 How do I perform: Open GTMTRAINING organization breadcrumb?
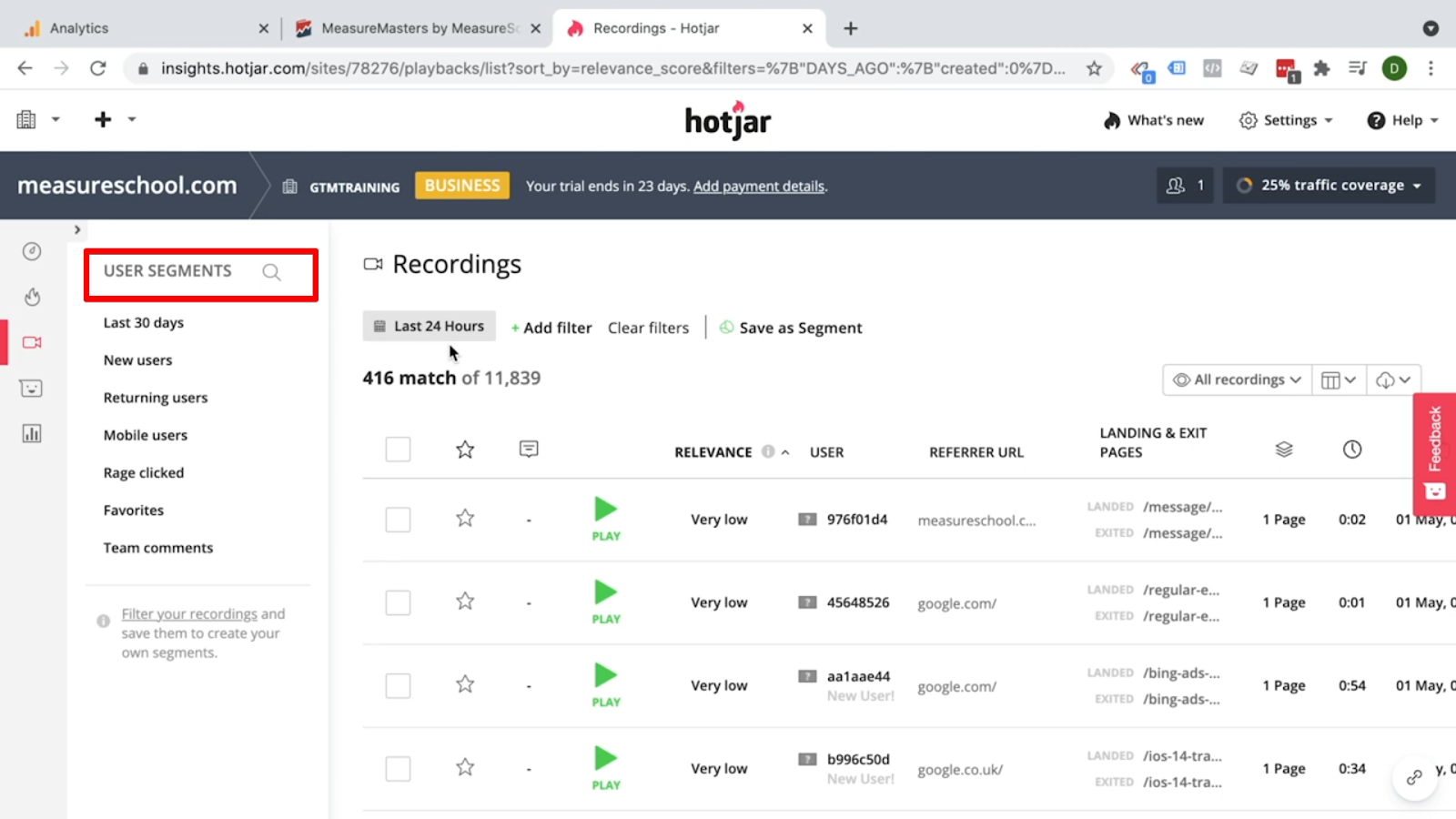[341, 187]
